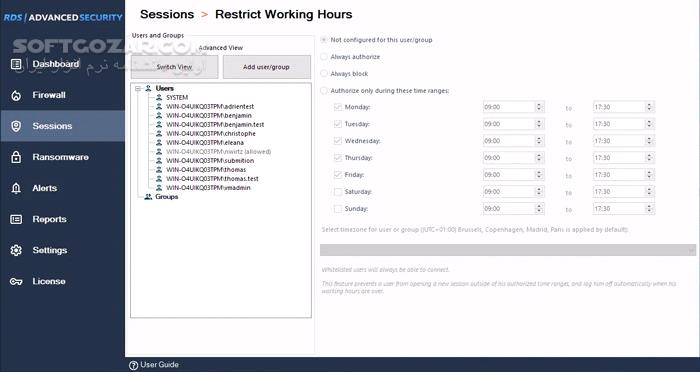The height and width of the screenshot is (372, 700).
Task: Click Wednesday end time spinner arrows
Action: pyautogui.click(x=649, y=141)
